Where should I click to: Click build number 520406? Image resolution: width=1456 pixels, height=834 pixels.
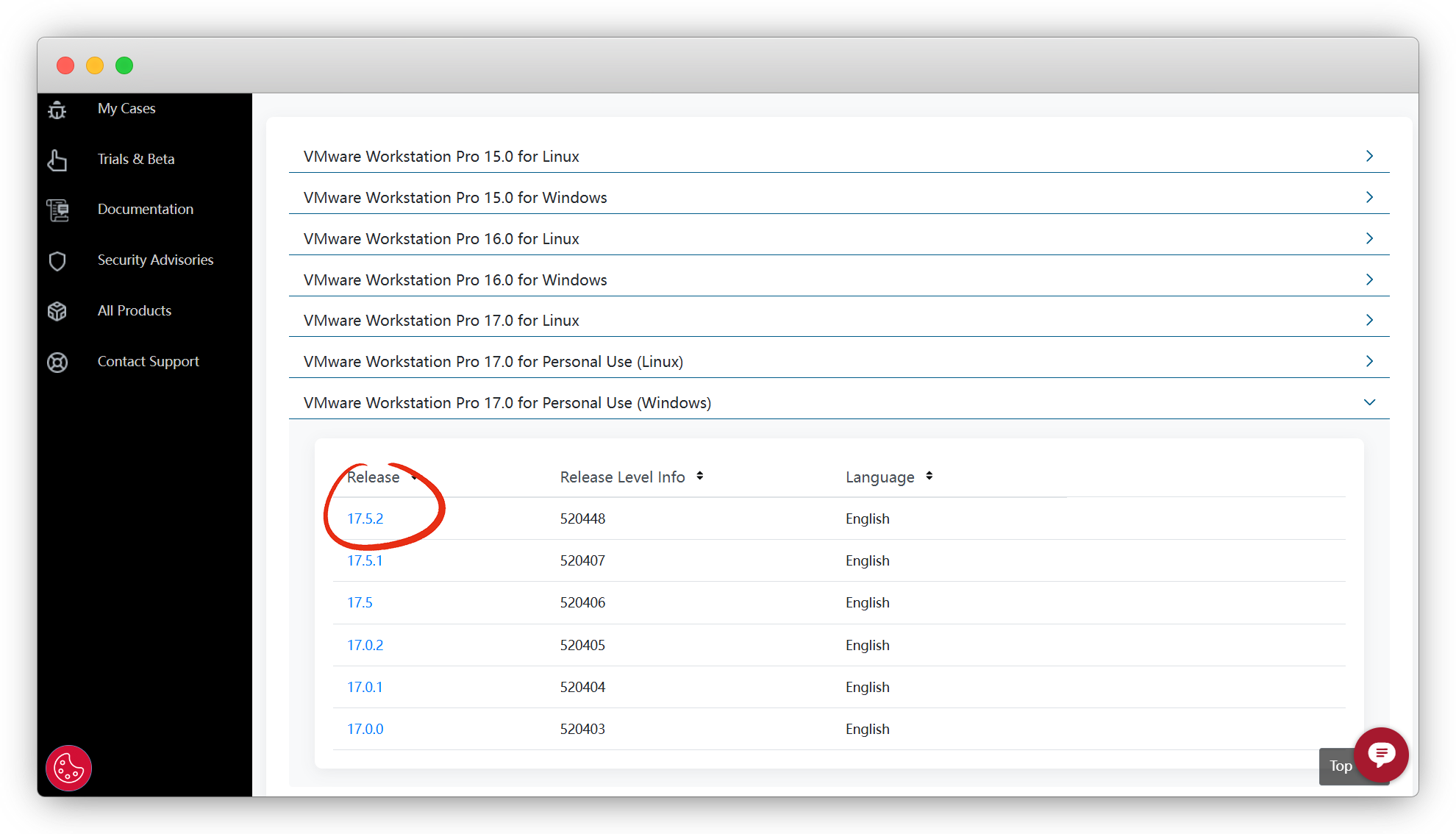tap(582, 602)
